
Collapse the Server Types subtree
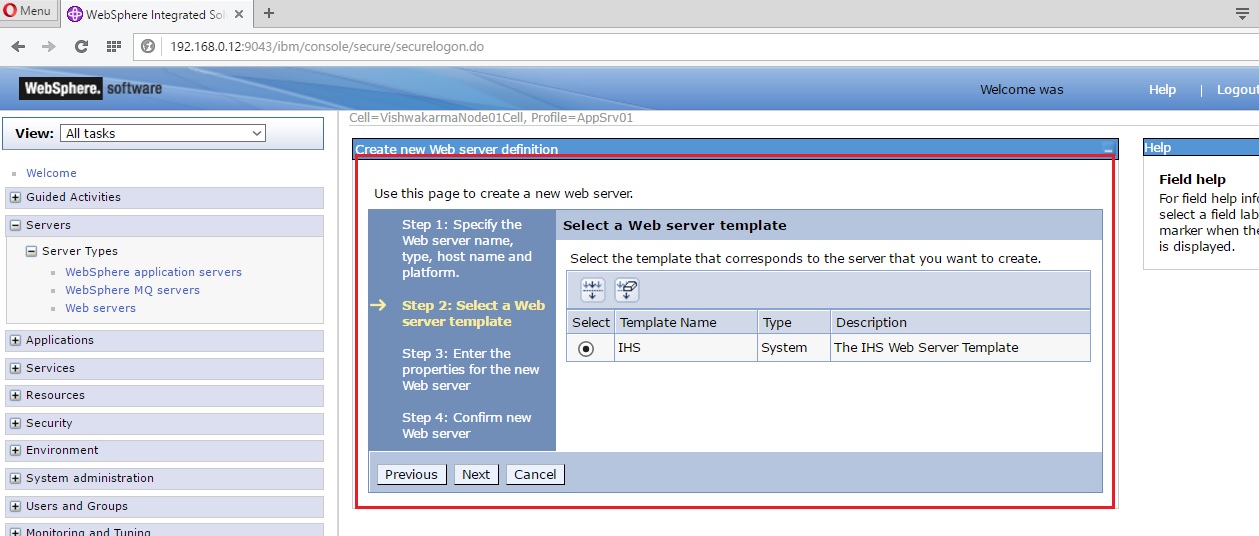pyautogui.click(x=31, y=252)
